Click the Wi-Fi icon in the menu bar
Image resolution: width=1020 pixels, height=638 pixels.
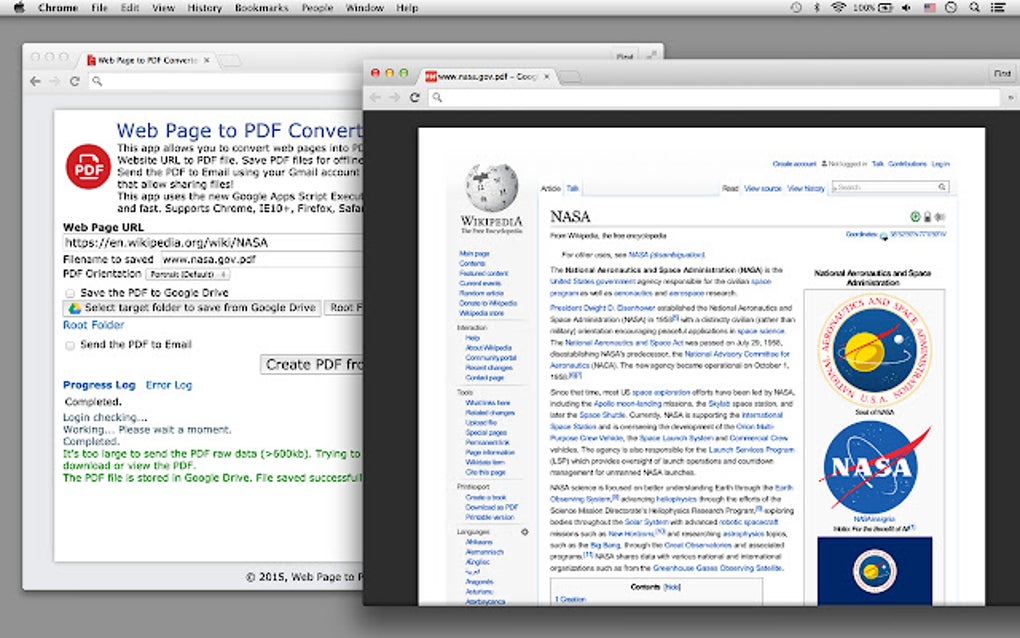point(838,7)
